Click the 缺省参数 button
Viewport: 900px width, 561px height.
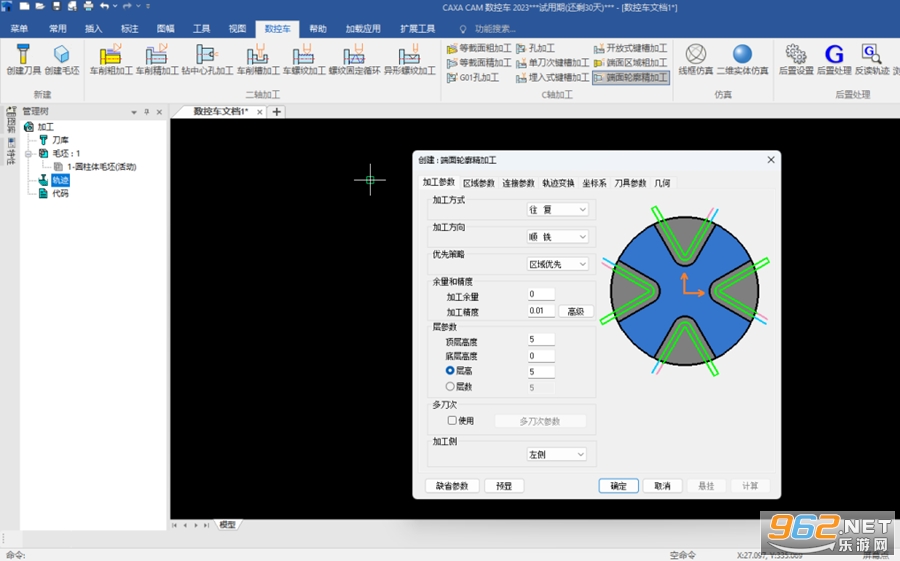[452, 486]
